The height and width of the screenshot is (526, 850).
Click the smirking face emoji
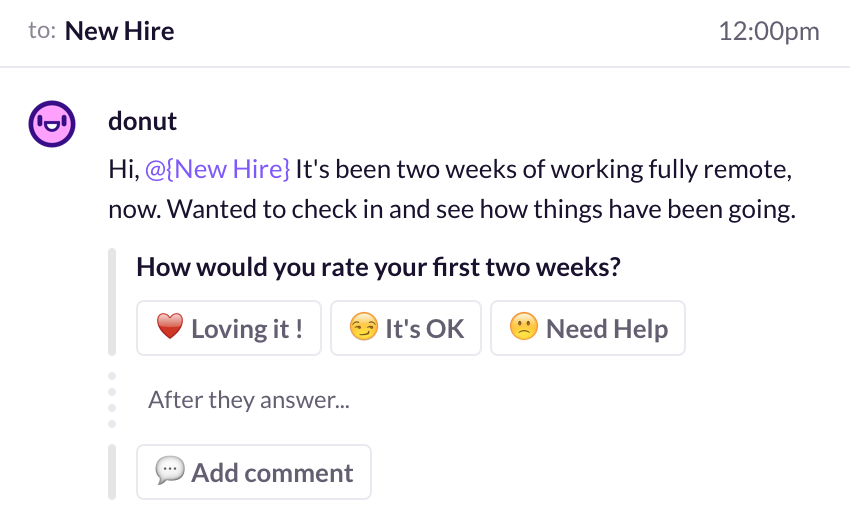[363, 328]
